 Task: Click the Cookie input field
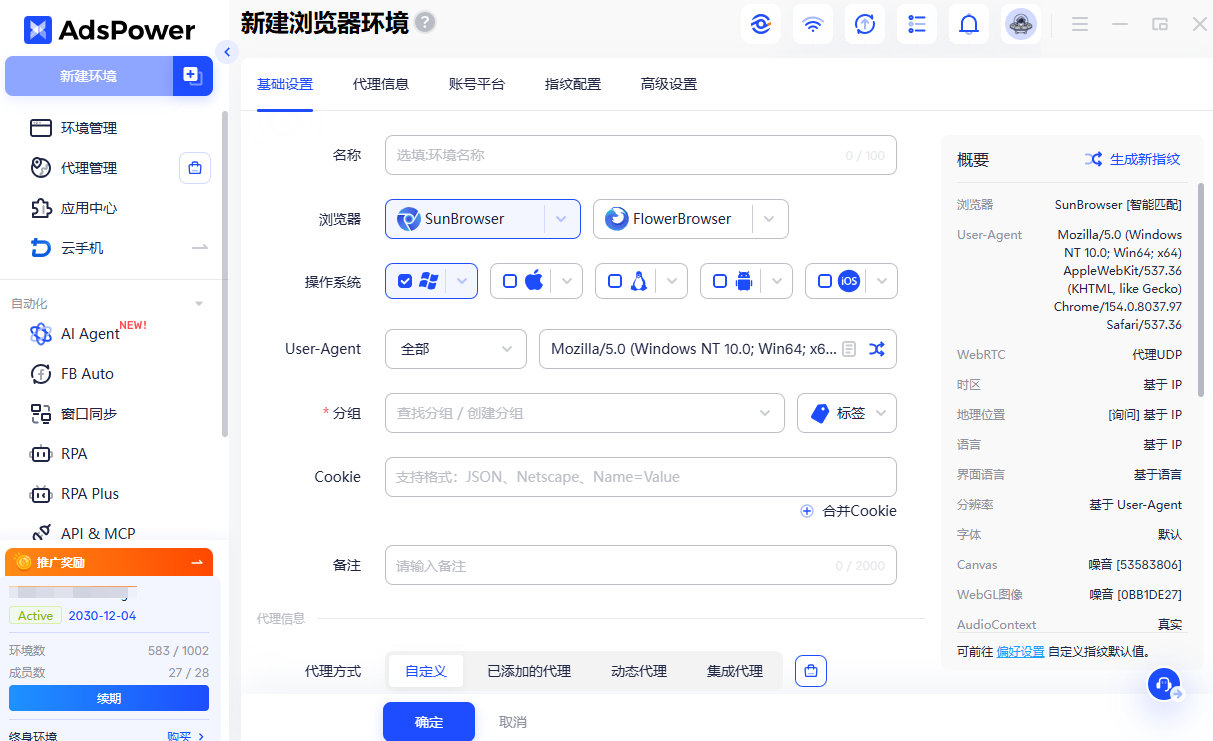(641, 477)
